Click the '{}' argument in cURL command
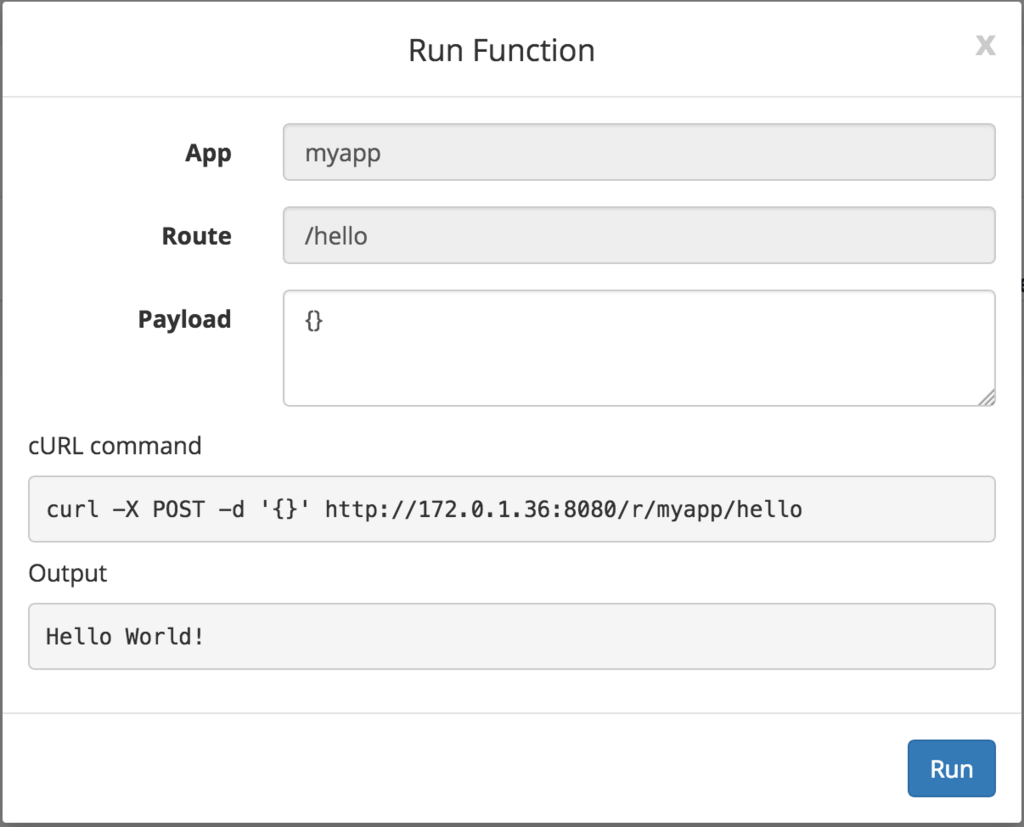The width and height of the screenshot is (1024, 827). (286, 510)
